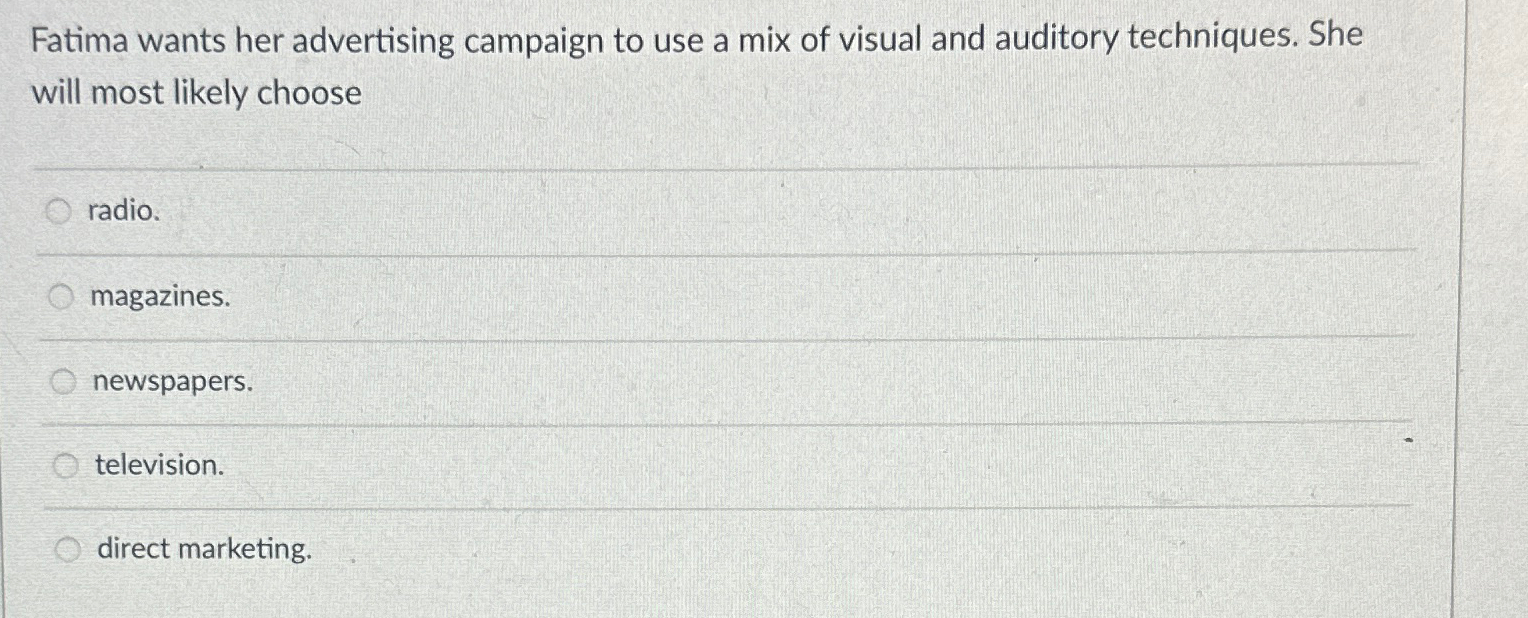Screen dimensions: 1528x618
Task: Select the third answer row
Action: (400, 381)
